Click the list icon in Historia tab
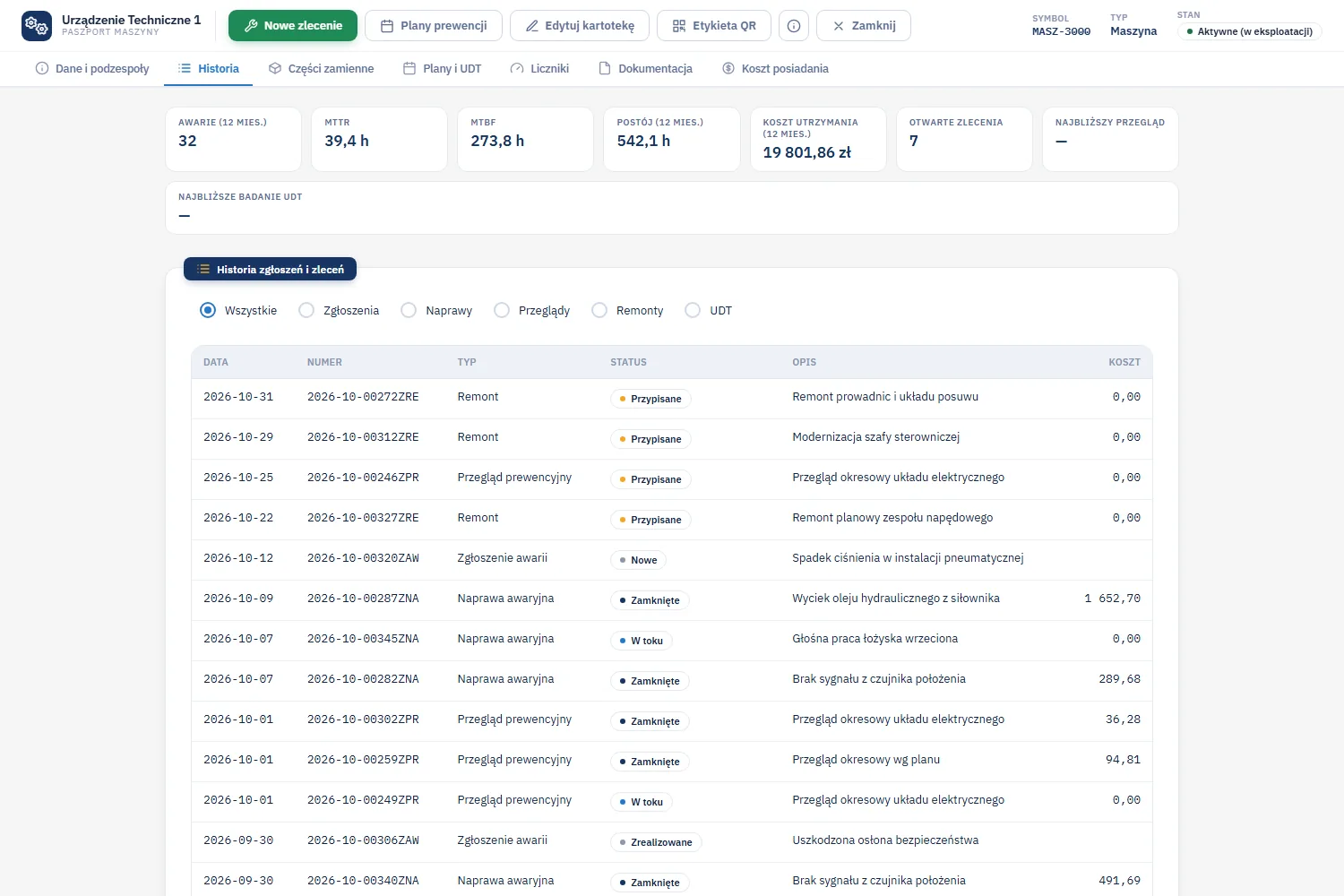The width and height of the screenshot is (1344, 896). (x=185, y=68)
